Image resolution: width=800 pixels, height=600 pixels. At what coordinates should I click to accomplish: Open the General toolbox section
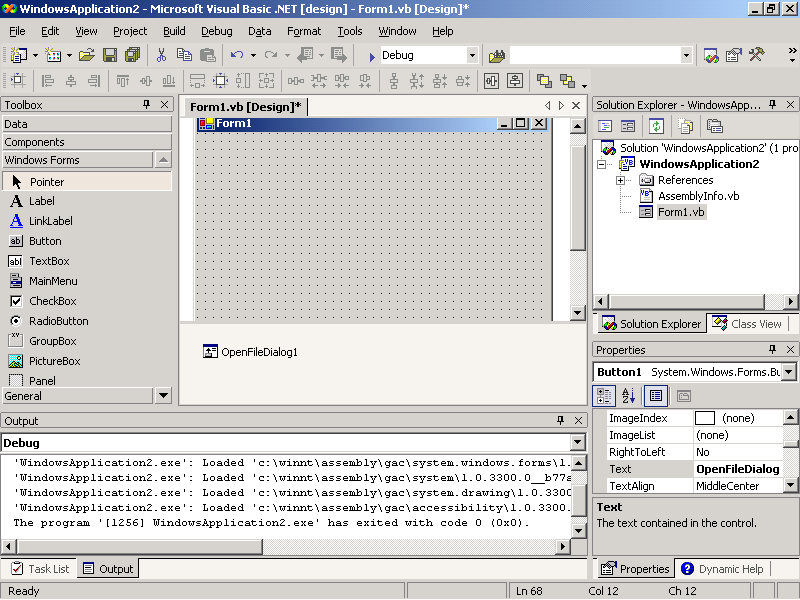click(78, 395)
